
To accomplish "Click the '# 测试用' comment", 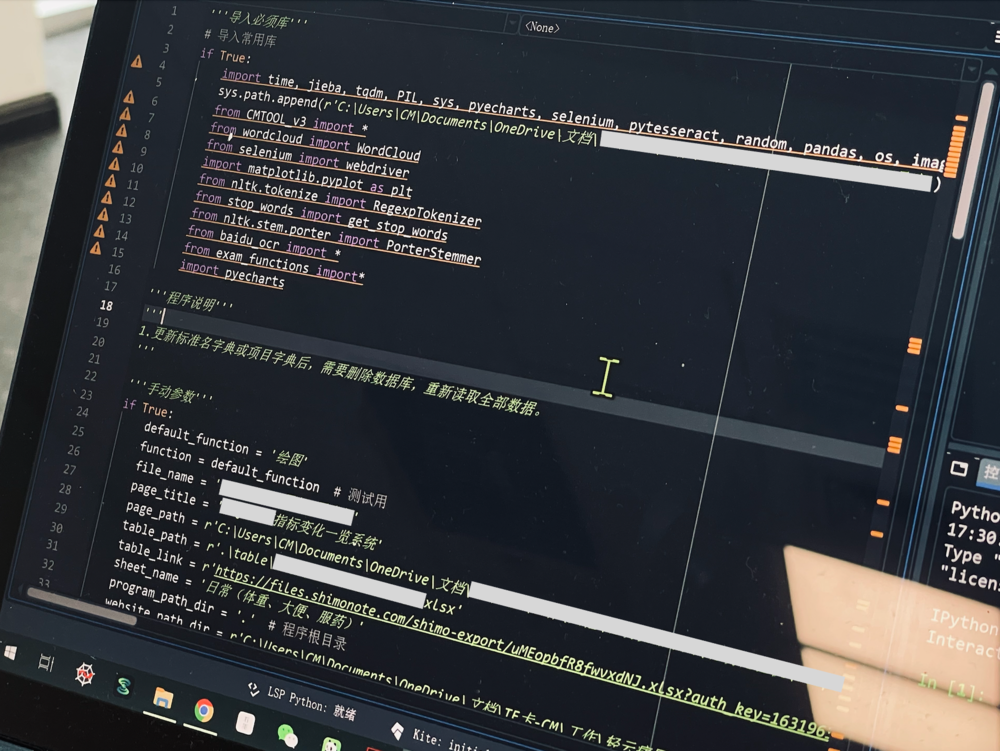I will (x=360, y=495).
